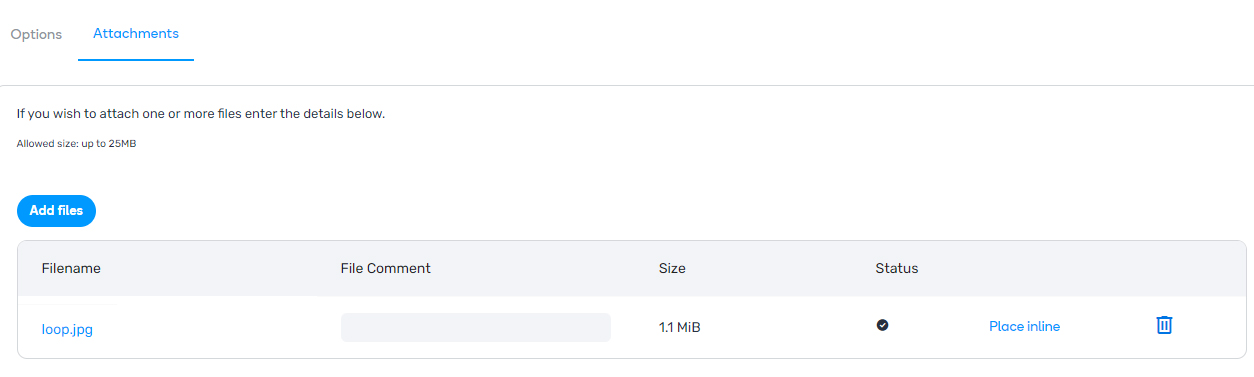
Task: Click Place inline for loop.jpg
Action: (x=1024, y=326)
